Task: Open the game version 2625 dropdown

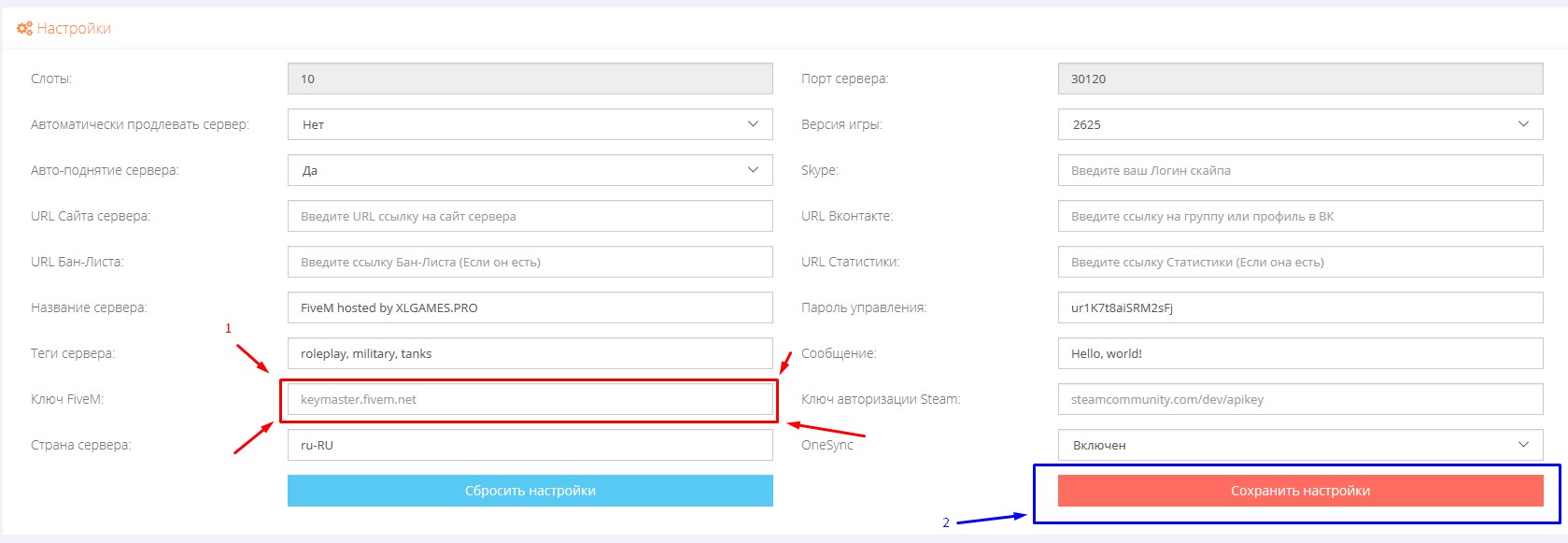Action: click(1300, 124)
